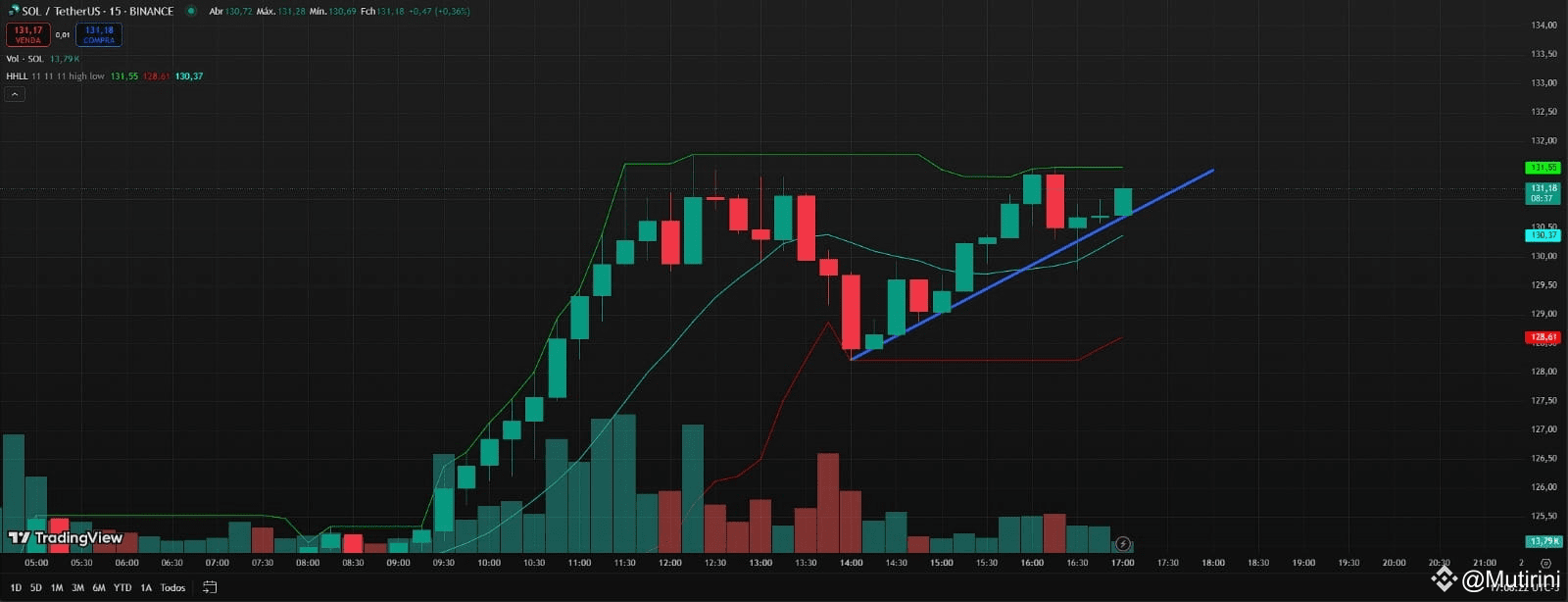Viewport: 1568px width, 602px height.
Task: Click the 0,01 spread value
Action: (x=63, y=34)
